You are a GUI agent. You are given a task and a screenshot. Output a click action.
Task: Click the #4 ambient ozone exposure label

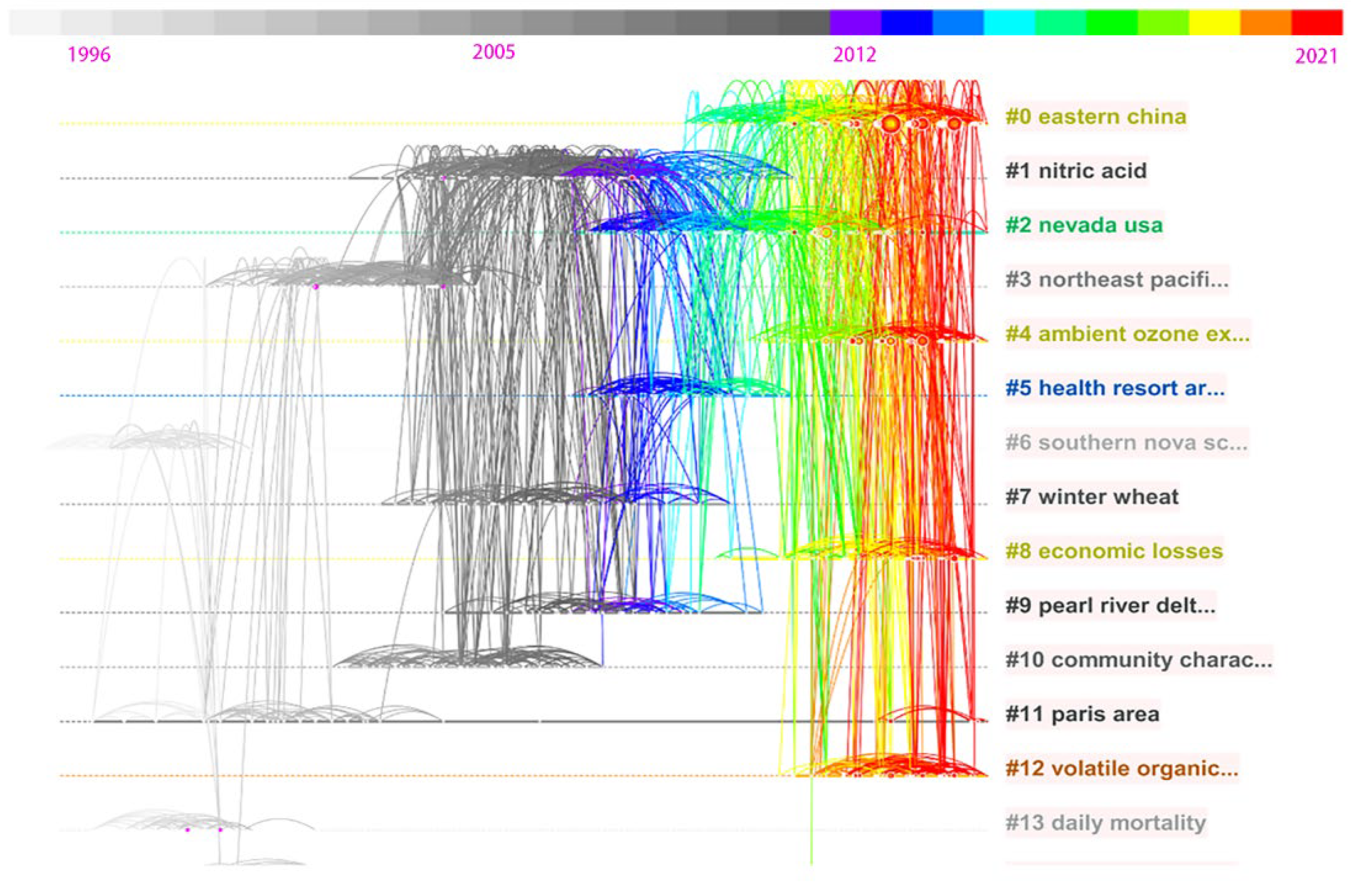click(x=1127, y=334)
